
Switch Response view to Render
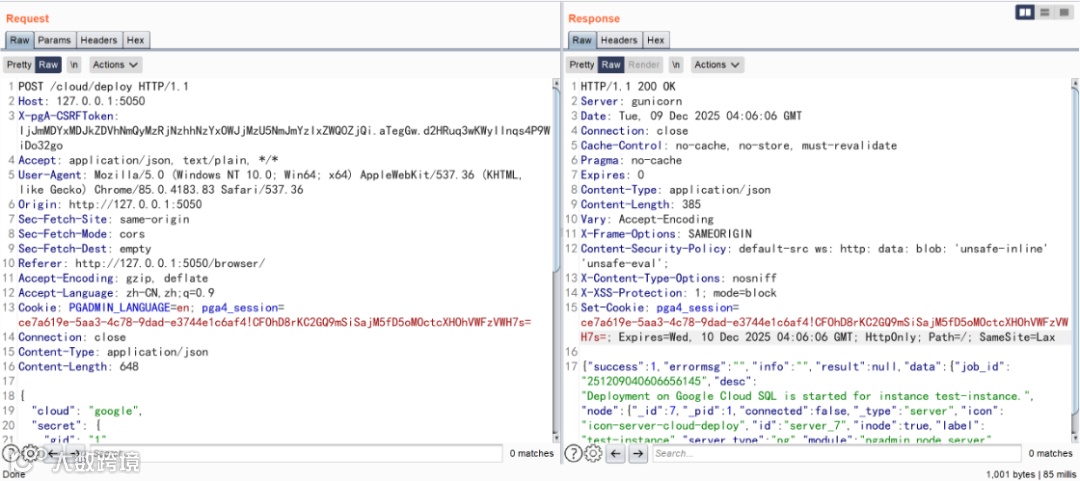643,65
